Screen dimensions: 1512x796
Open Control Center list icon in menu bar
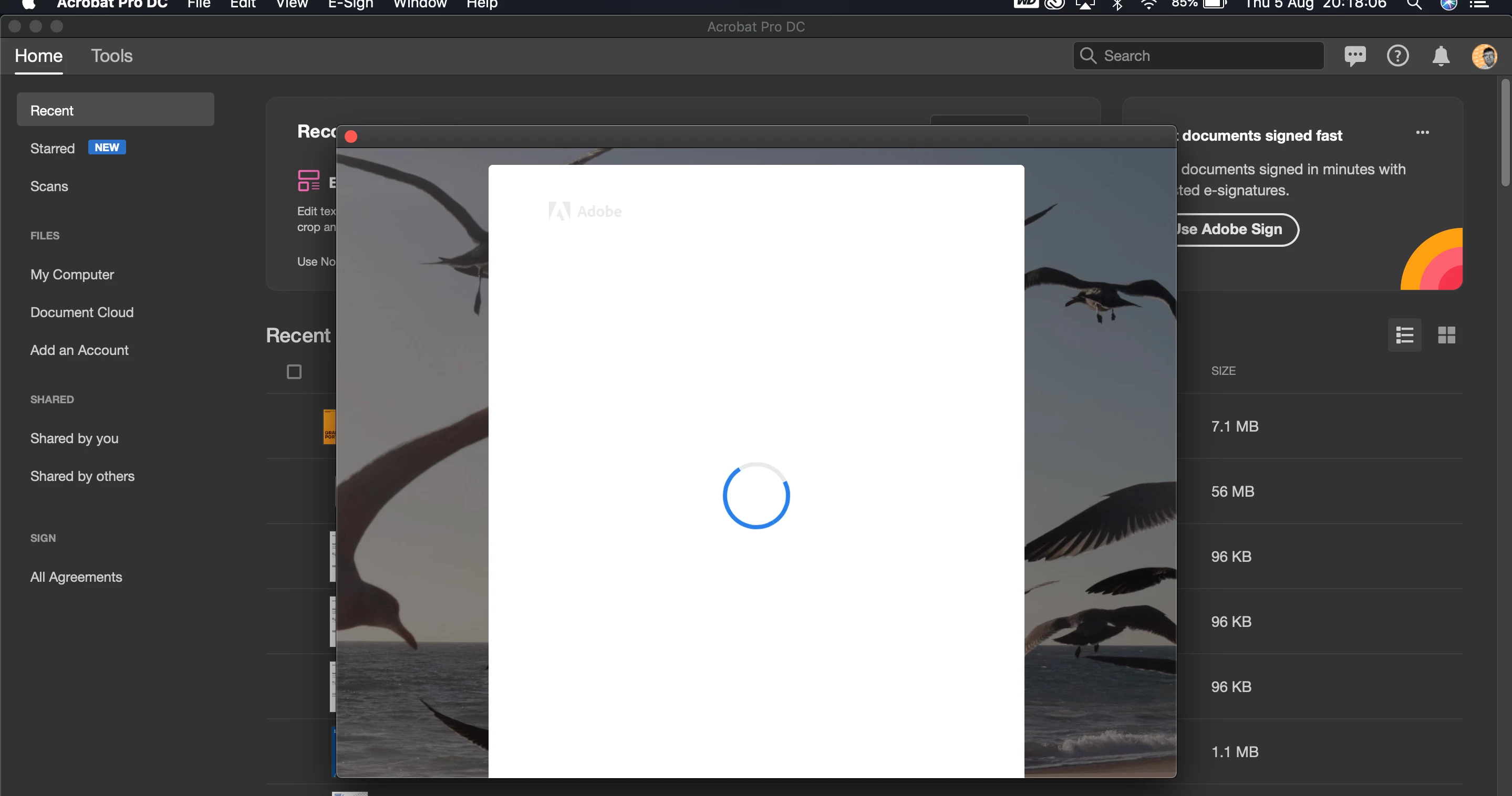coord(1479,4)
